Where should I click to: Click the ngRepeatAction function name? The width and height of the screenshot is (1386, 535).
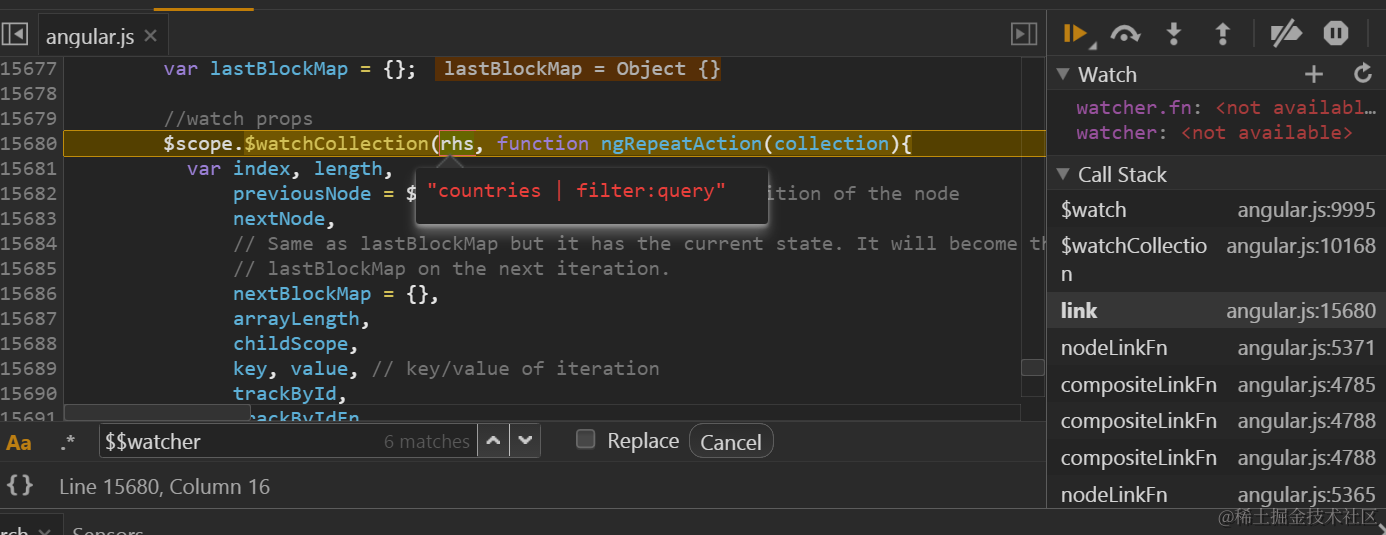pos(682,144)
